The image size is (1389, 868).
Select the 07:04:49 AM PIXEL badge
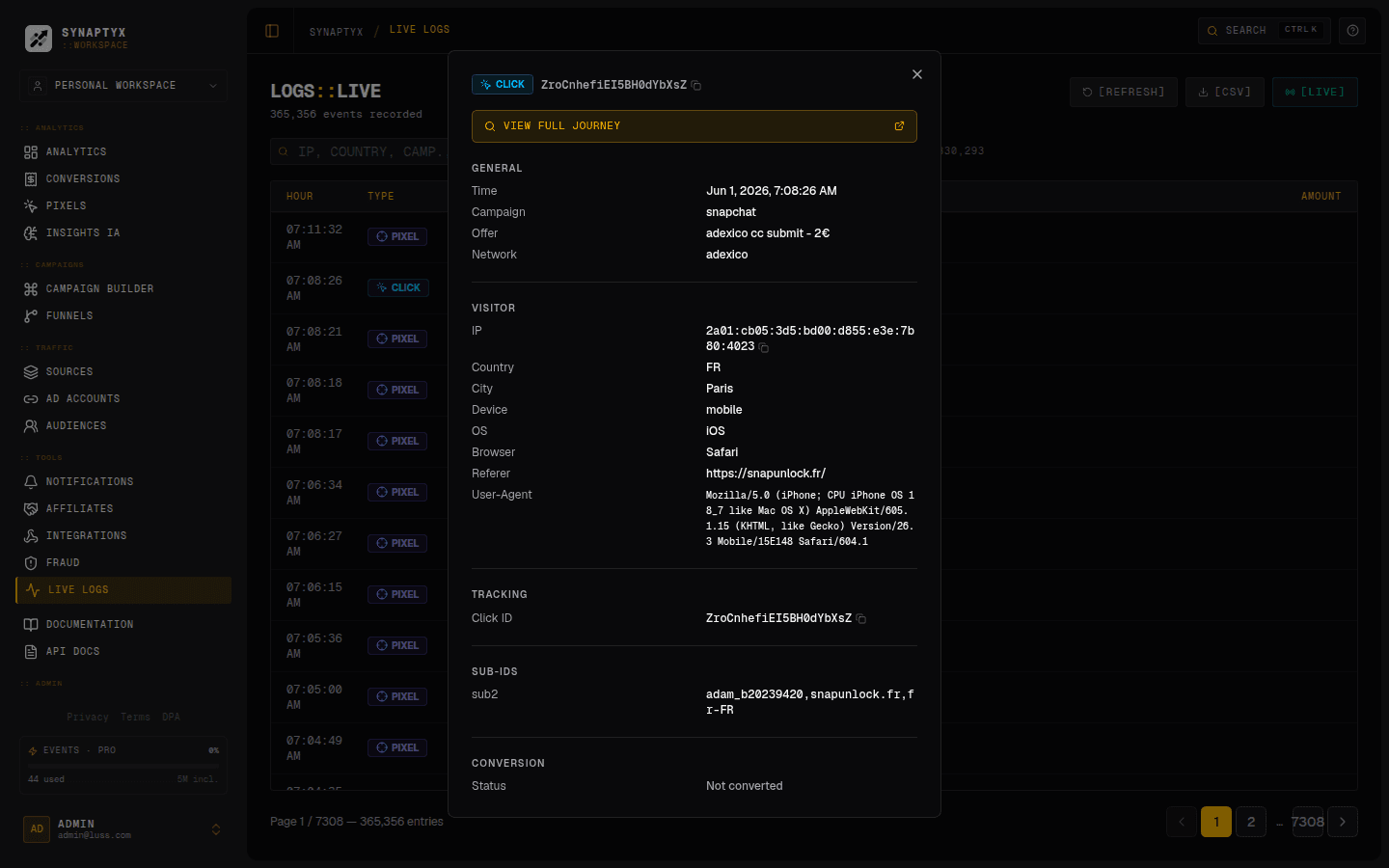point(397,748)
